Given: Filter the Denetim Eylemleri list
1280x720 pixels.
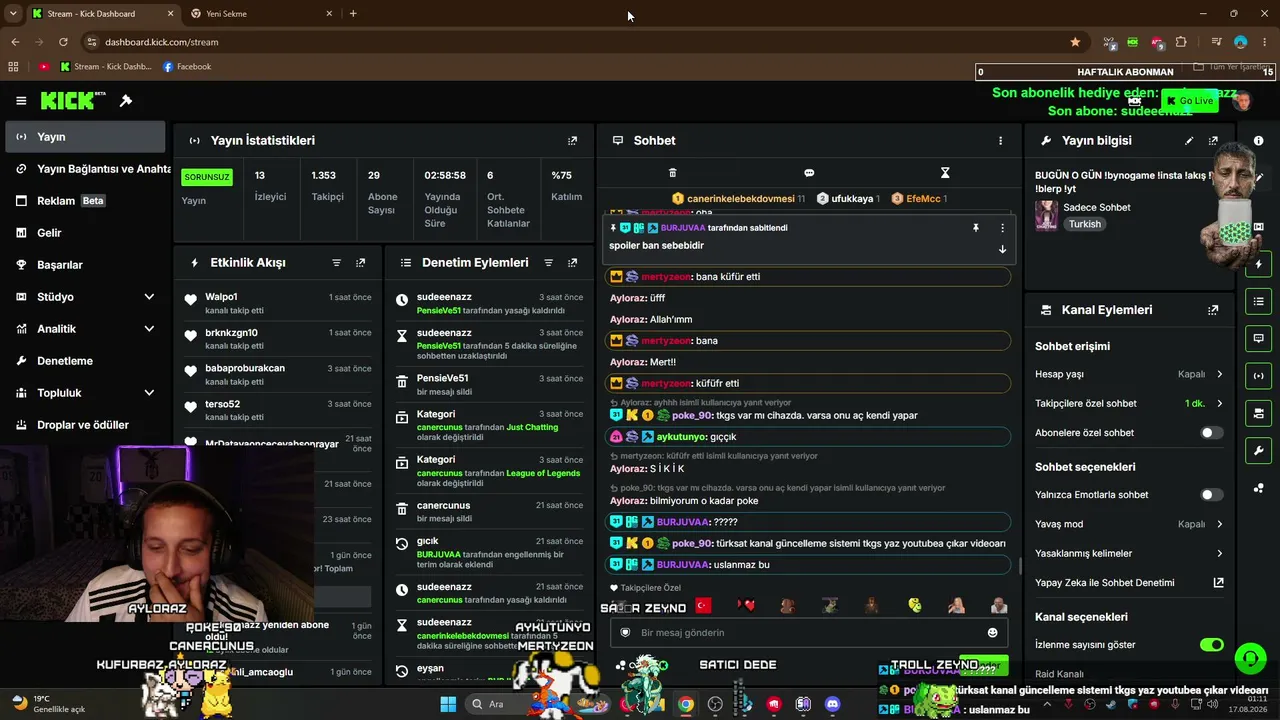Looking at the screenshot, I should [x=548, y=263].
